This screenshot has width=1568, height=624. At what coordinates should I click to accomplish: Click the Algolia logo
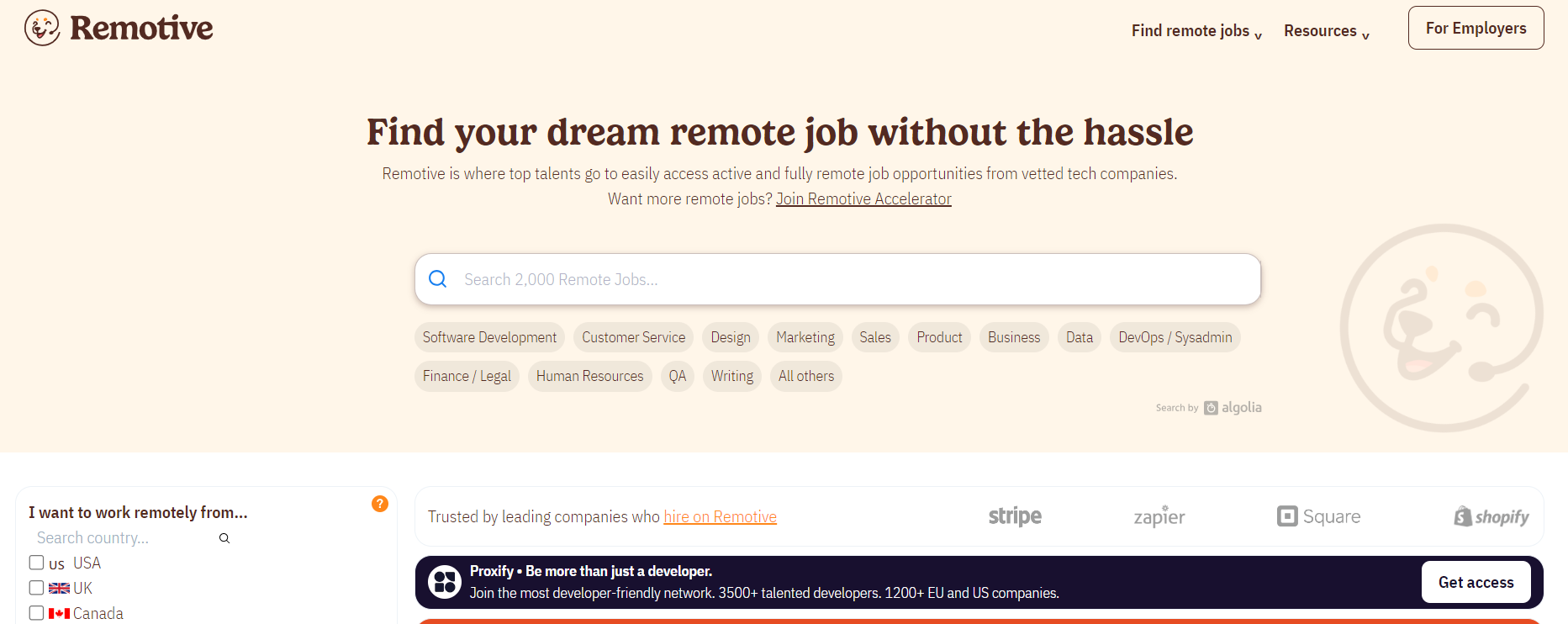coord(1233,408)
